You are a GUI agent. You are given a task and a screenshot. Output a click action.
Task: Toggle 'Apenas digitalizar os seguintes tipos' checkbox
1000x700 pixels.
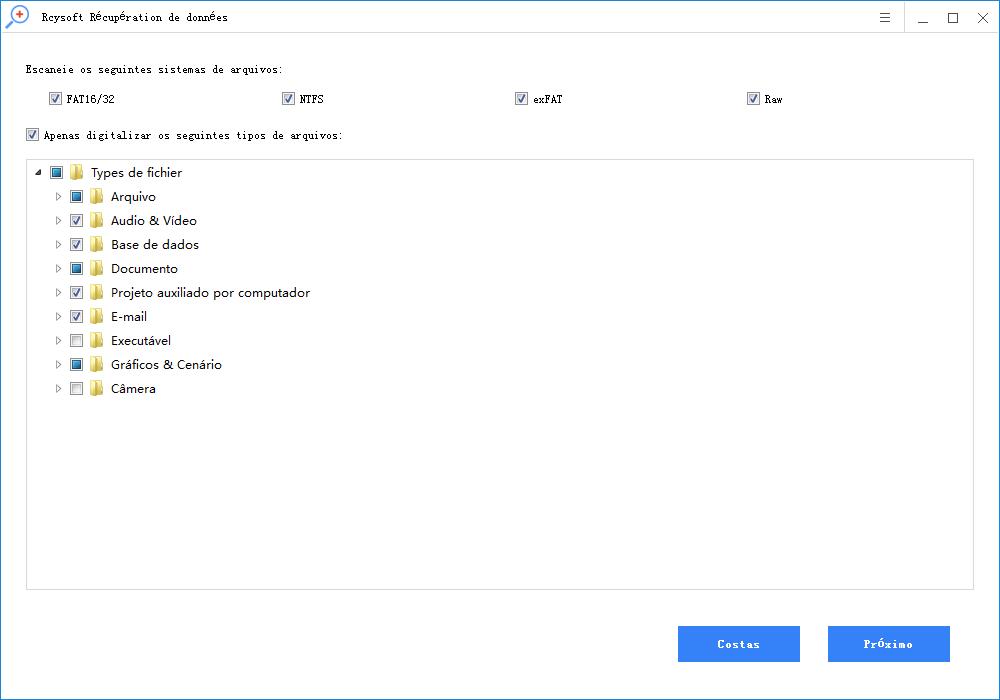(33, 135)
